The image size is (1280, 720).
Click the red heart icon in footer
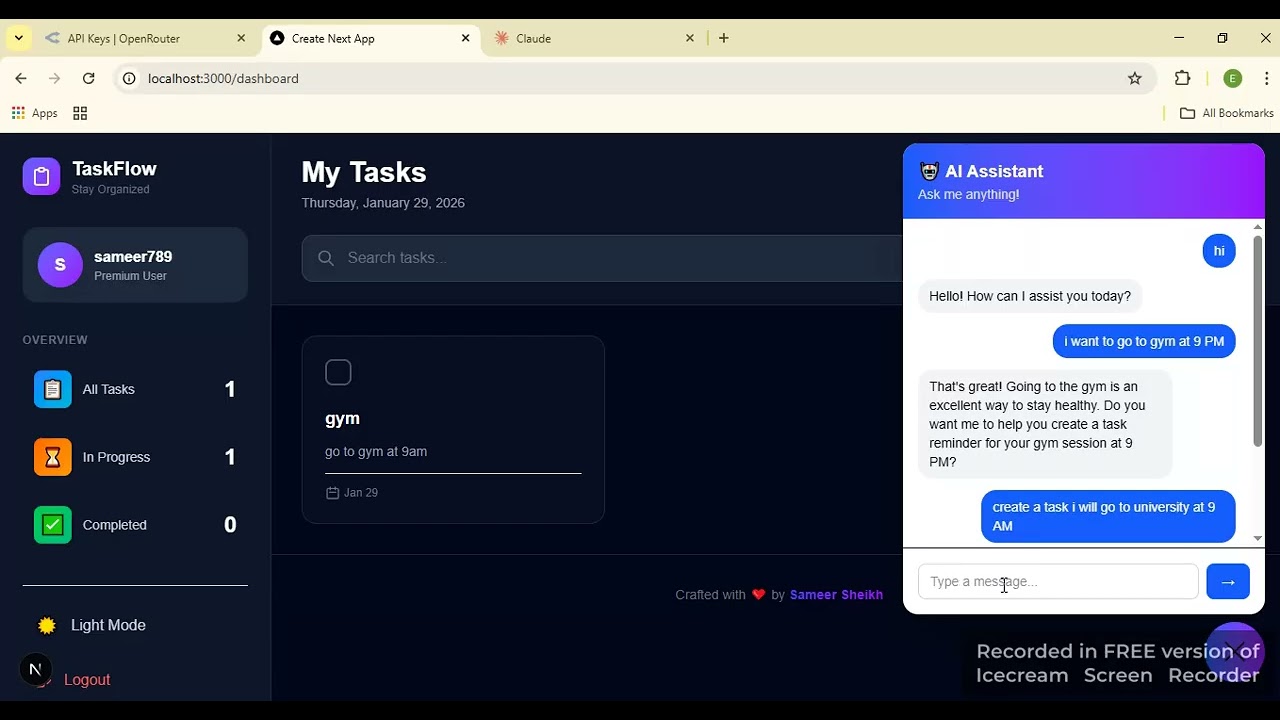758,595
